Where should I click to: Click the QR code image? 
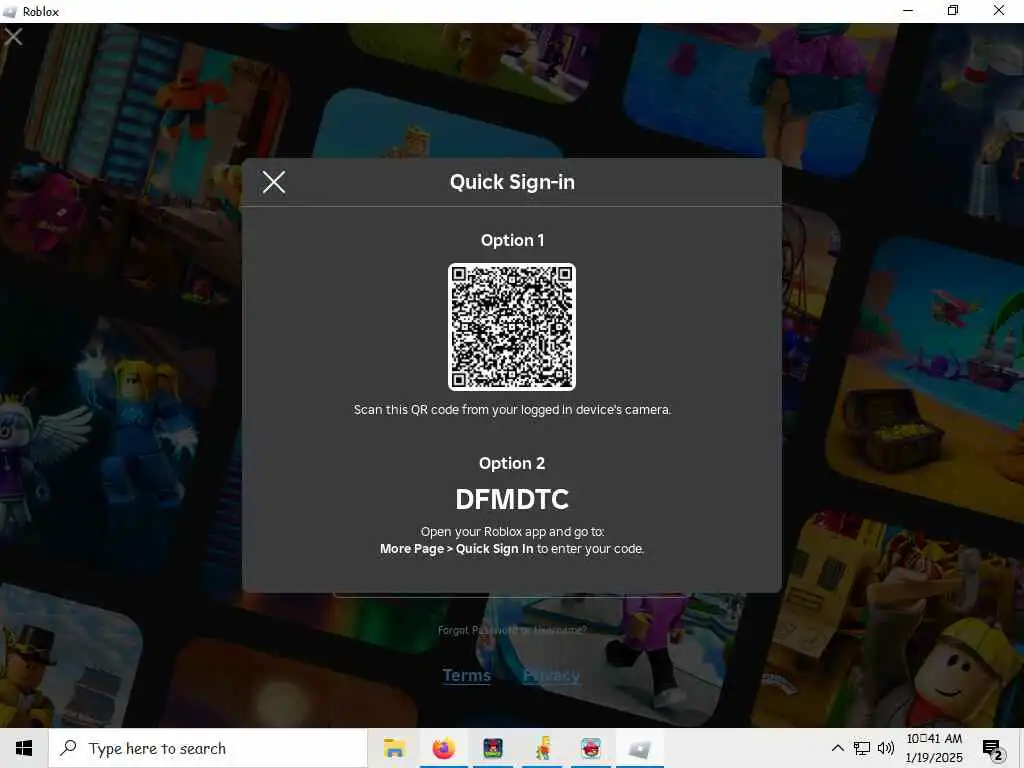pyautogui.click(x=512, y=327)
